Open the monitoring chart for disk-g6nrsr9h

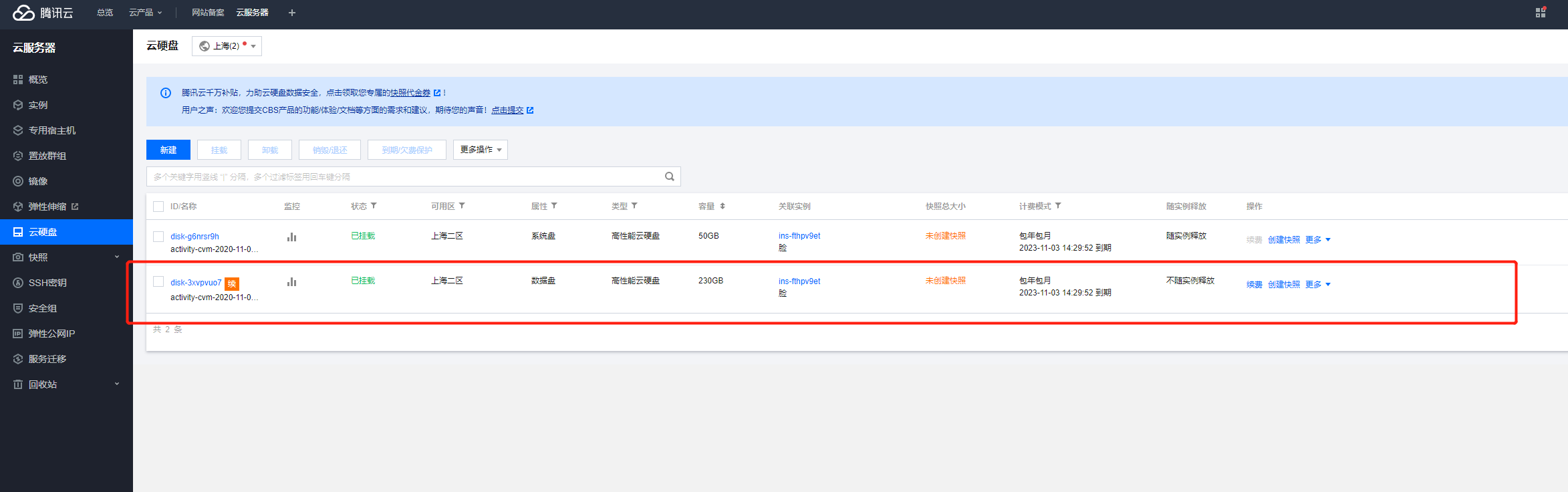coord(291,237)
